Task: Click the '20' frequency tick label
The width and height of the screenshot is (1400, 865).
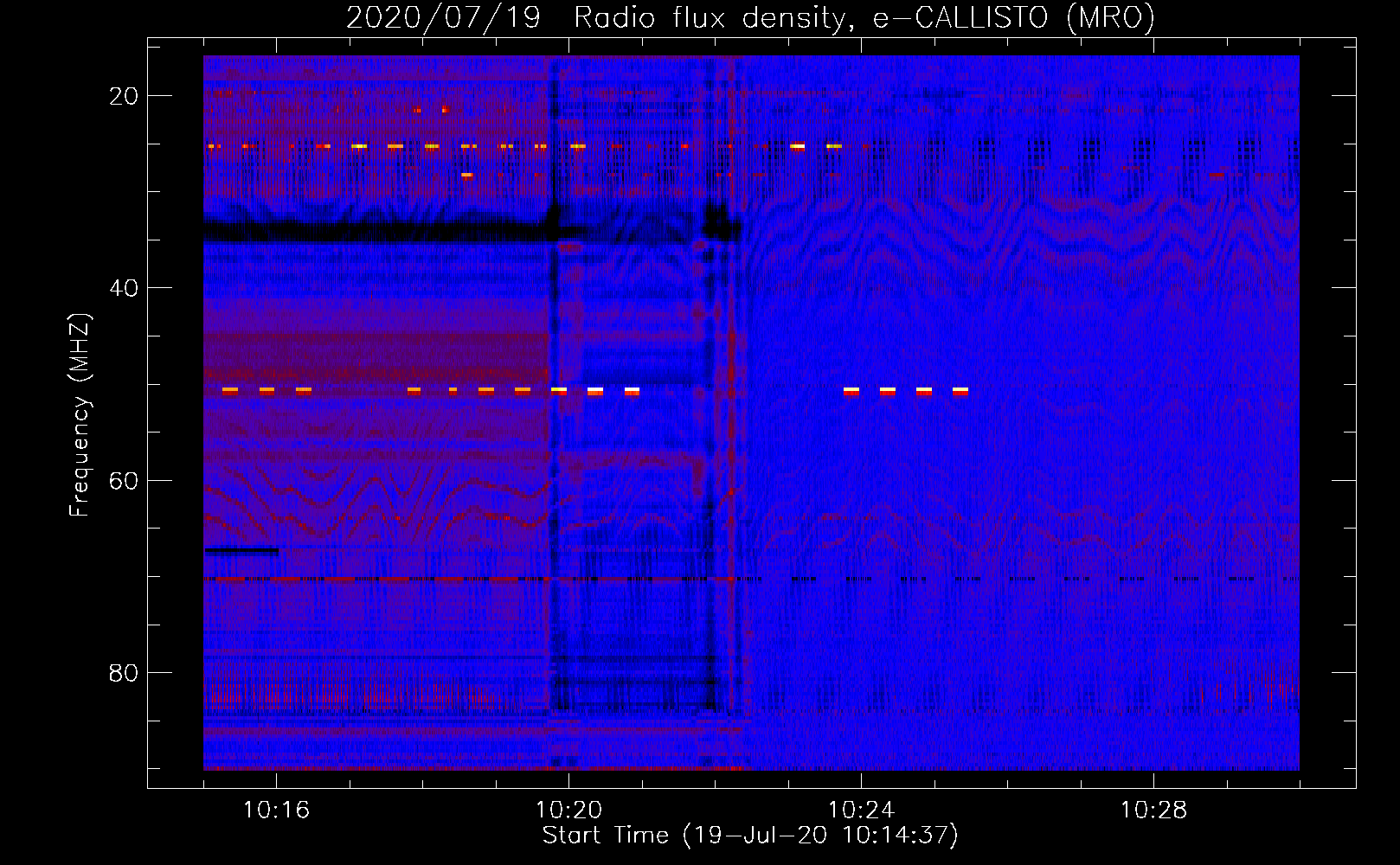Action: [x=124, y=96]
